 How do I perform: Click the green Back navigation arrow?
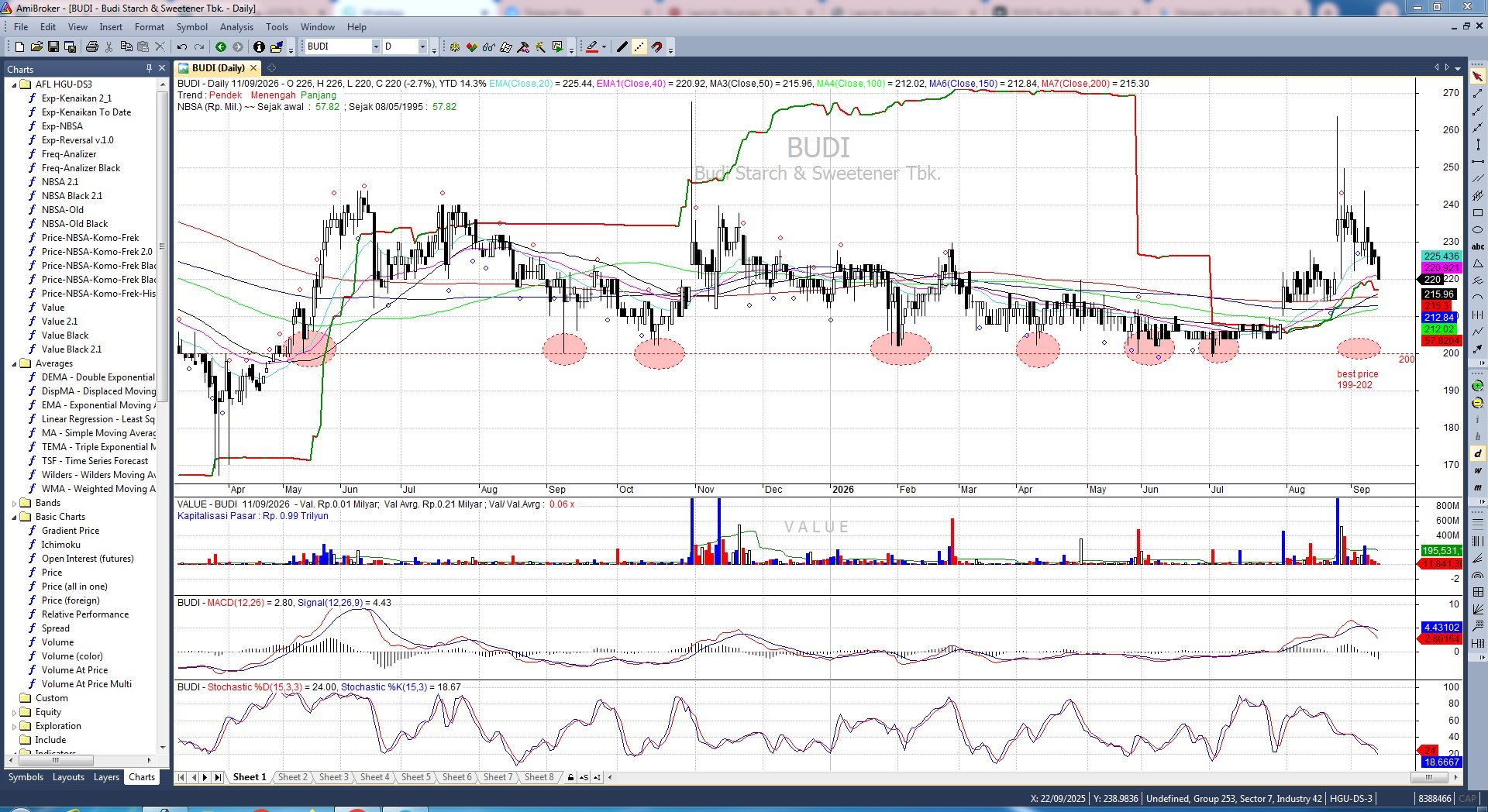point(221,47)
